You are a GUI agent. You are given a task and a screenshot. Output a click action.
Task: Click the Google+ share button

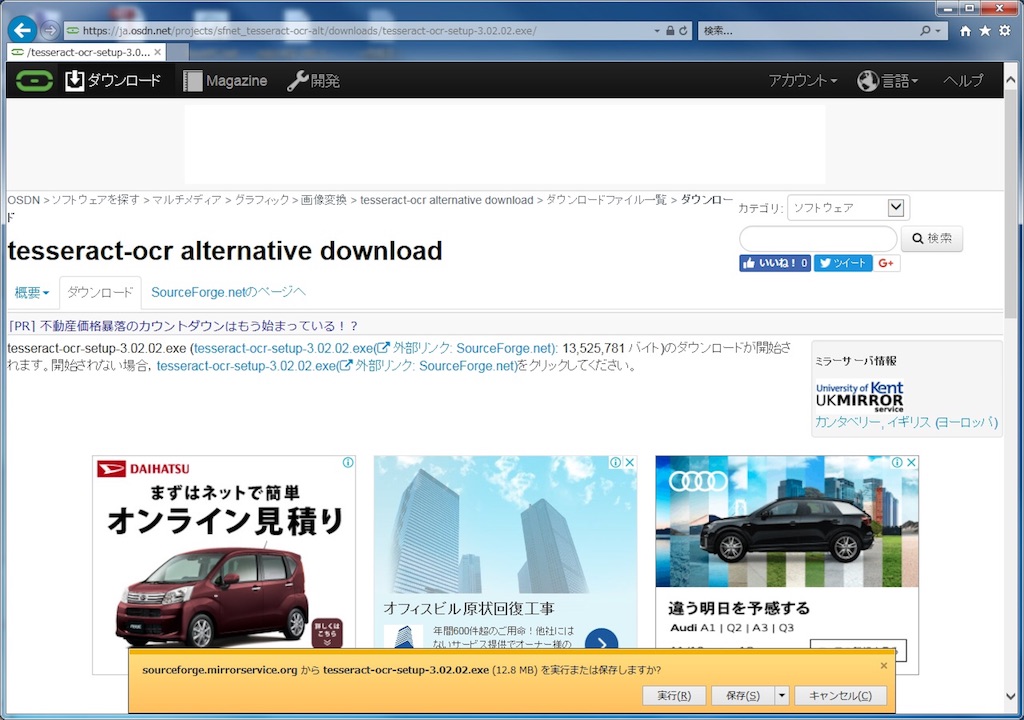(886, 263)
